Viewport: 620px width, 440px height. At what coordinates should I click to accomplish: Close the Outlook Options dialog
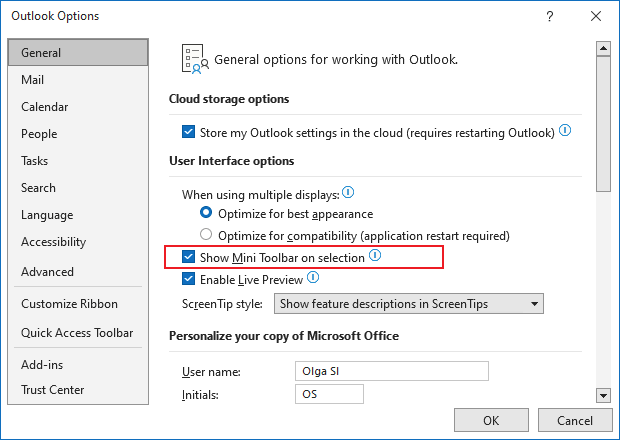coord(596,16)
